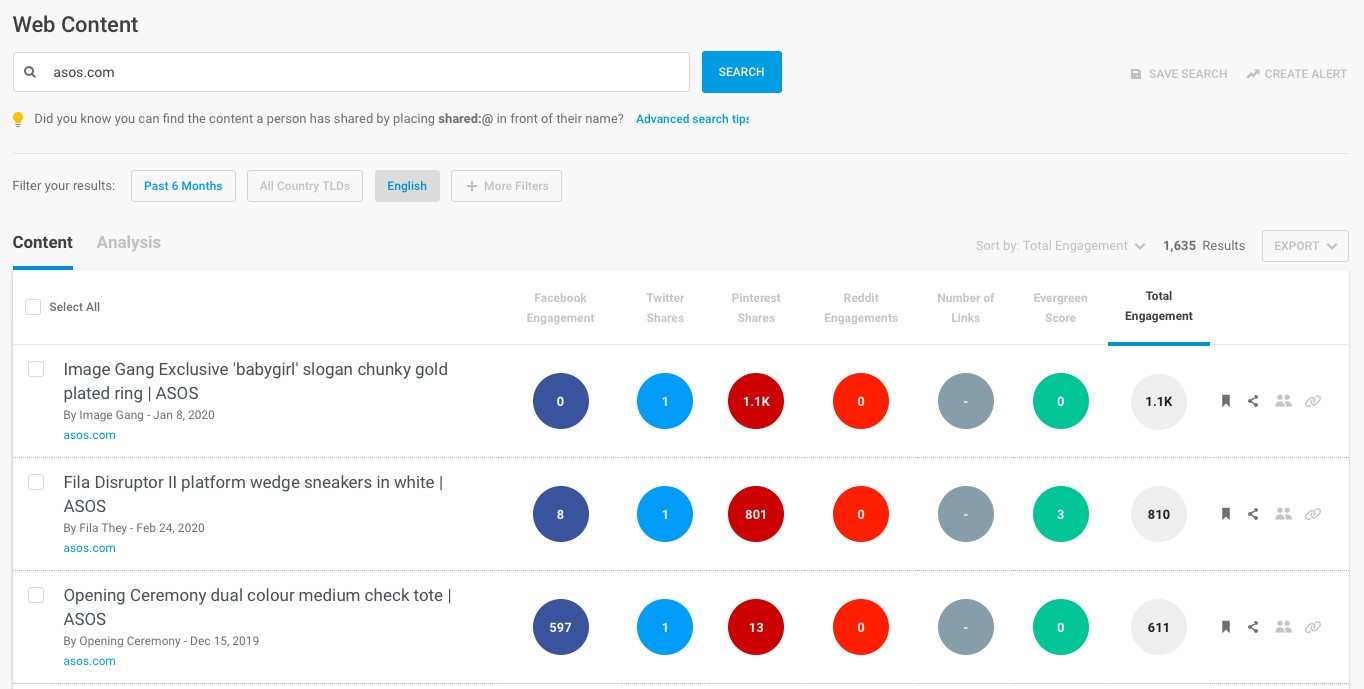Click the Pinterest shares 13 circle

[756, 627]
